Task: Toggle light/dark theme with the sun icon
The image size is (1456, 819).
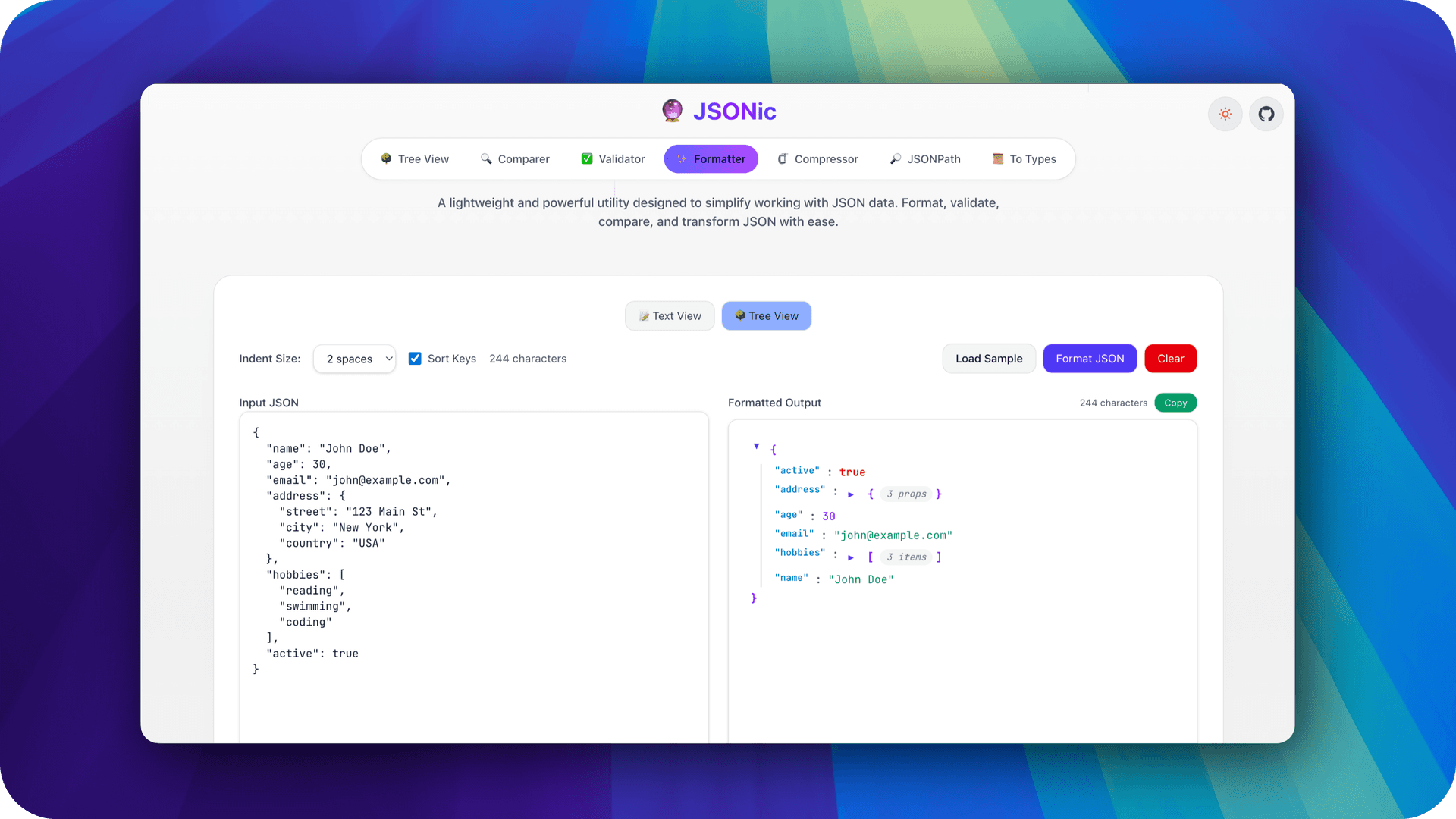Action: pos(1225,114)
